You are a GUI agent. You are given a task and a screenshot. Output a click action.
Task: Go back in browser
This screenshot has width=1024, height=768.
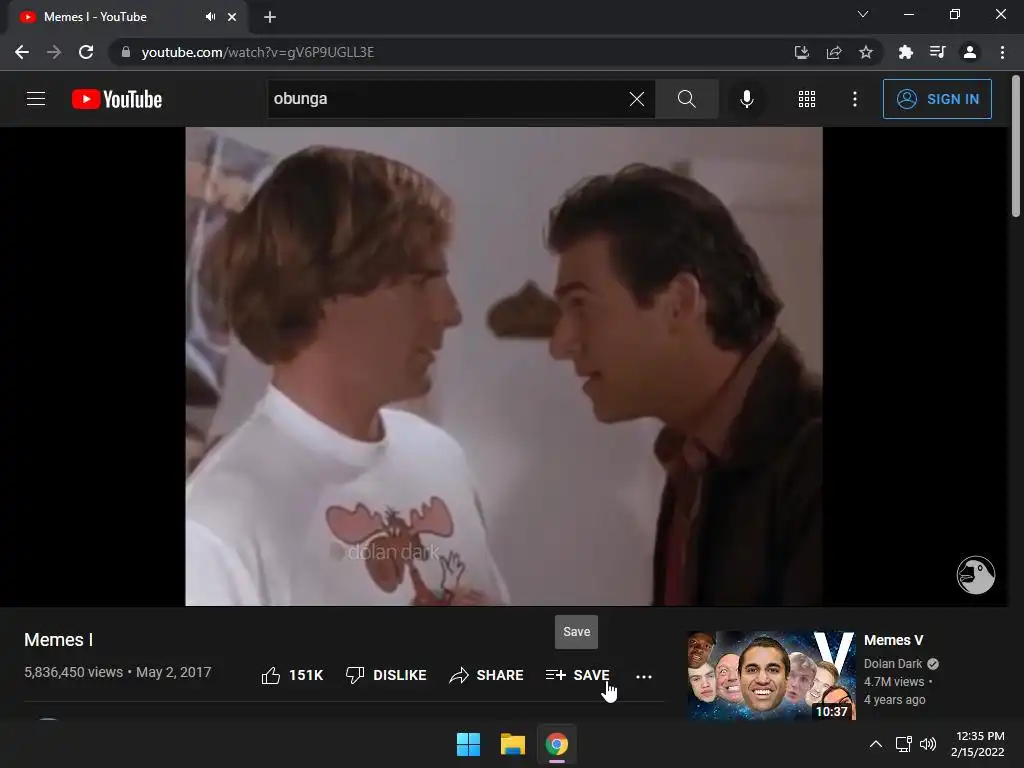(x=22, y=52)
